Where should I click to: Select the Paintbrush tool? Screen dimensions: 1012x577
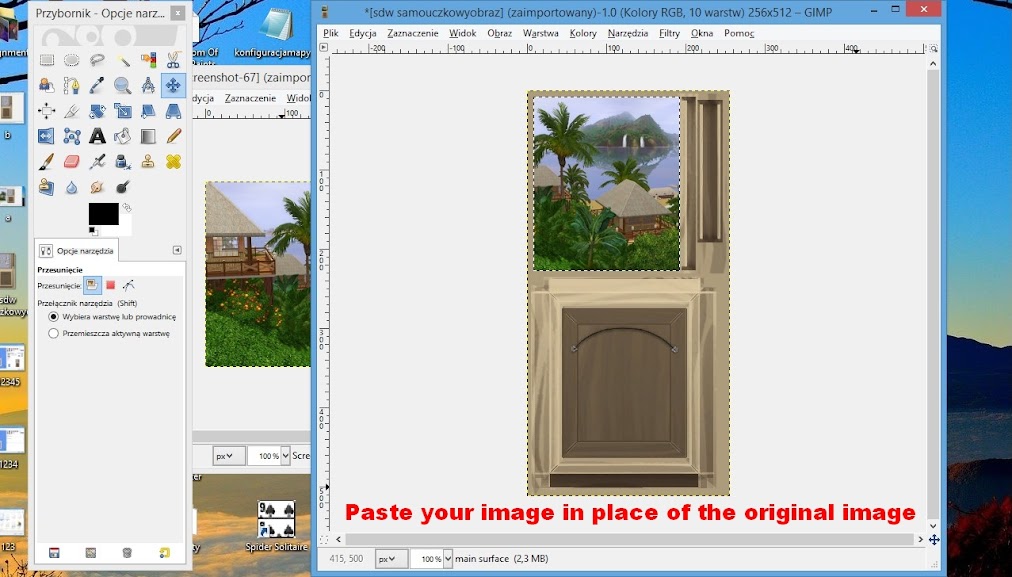46,161
